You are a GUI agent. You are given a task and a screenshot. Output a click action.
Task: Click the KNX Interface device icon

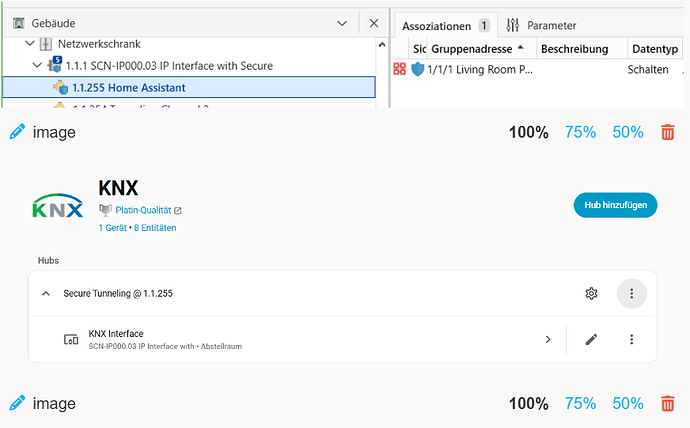coord(71,340)
